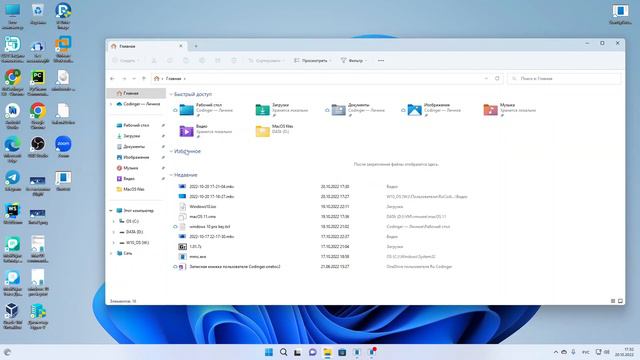
Task: Select the PyCharm desktop icon
Action: pos(38,83)
